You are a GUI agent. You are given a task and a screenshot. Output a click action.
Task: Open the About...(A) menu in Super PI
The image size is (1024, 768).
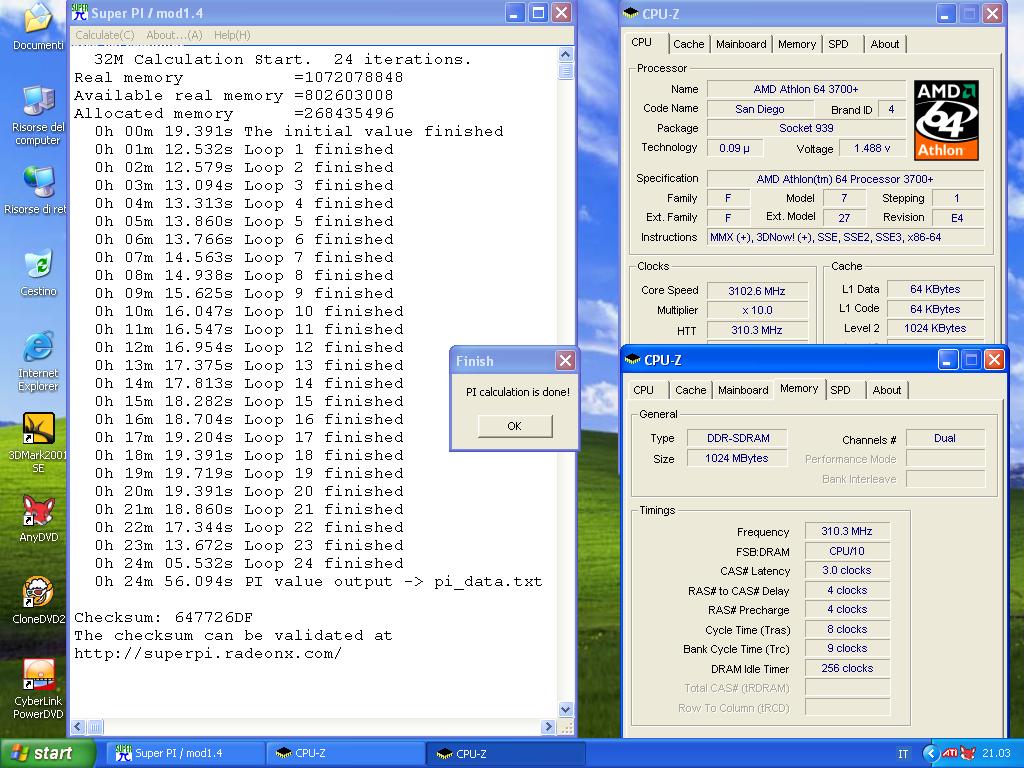pyautogui.click(x=174, y=35)
